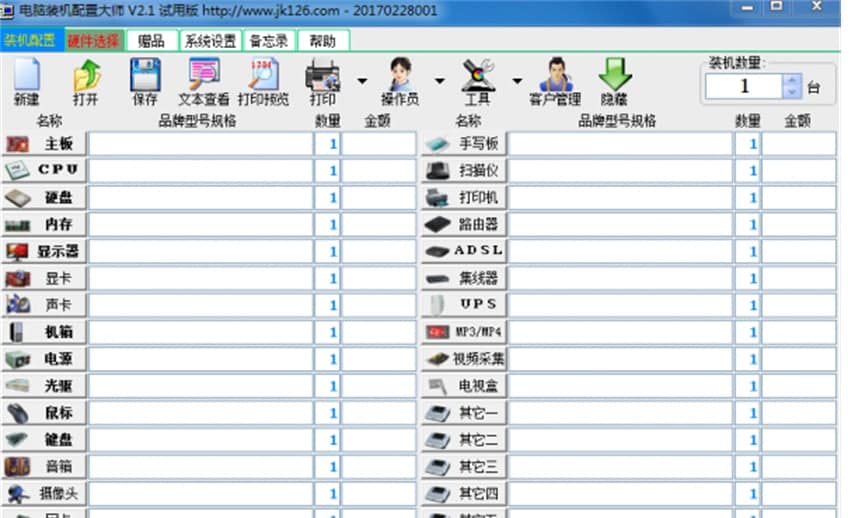Pick the 视频采集 video capture button
This screenshot has height=518, width=855.
[x=464, y=359]
